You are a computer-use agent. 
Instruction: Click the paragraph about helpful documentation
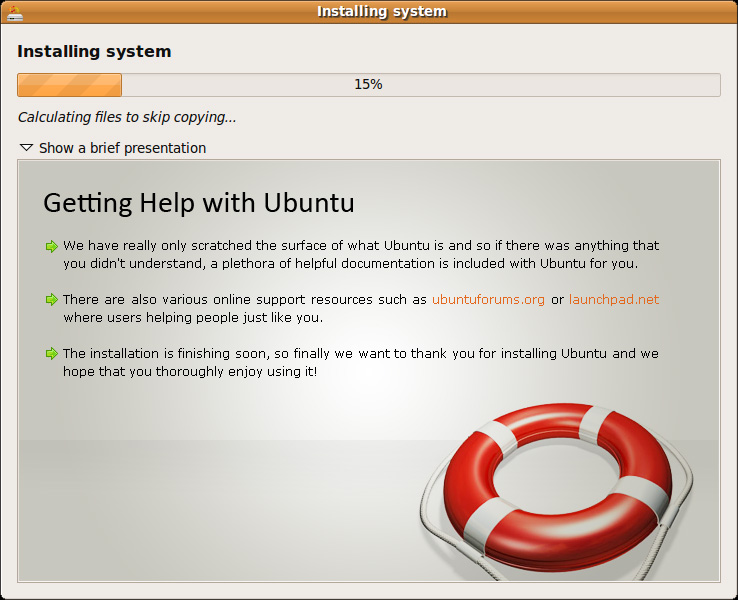[360, 255]
